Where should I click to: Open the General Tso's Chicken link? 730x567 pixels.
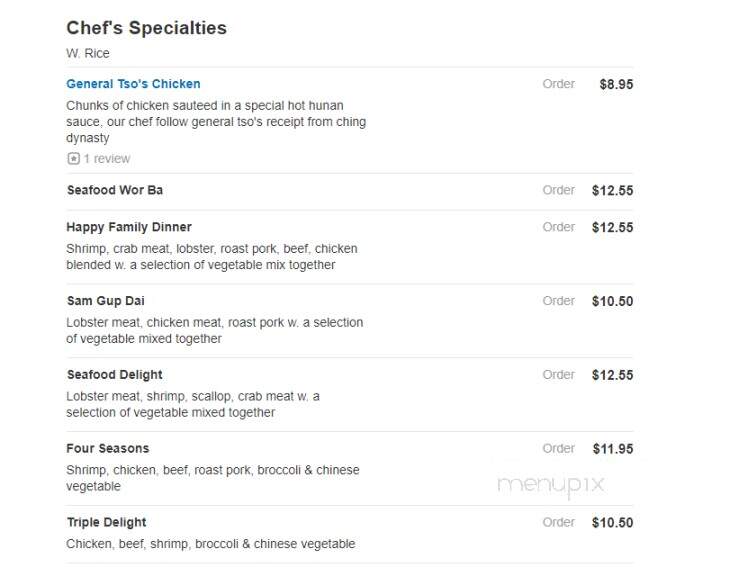[x=133, y=84]
